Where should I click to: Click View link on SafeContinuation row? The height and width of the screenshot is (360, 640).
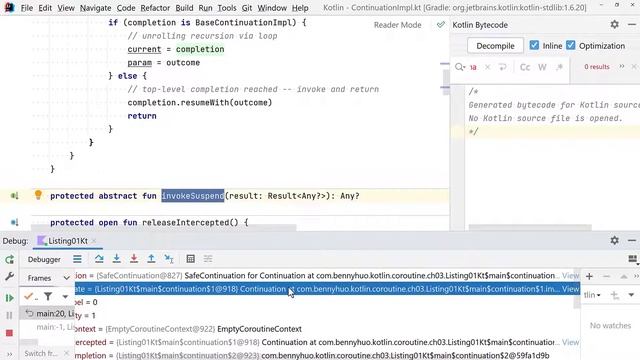click(571, 276)
